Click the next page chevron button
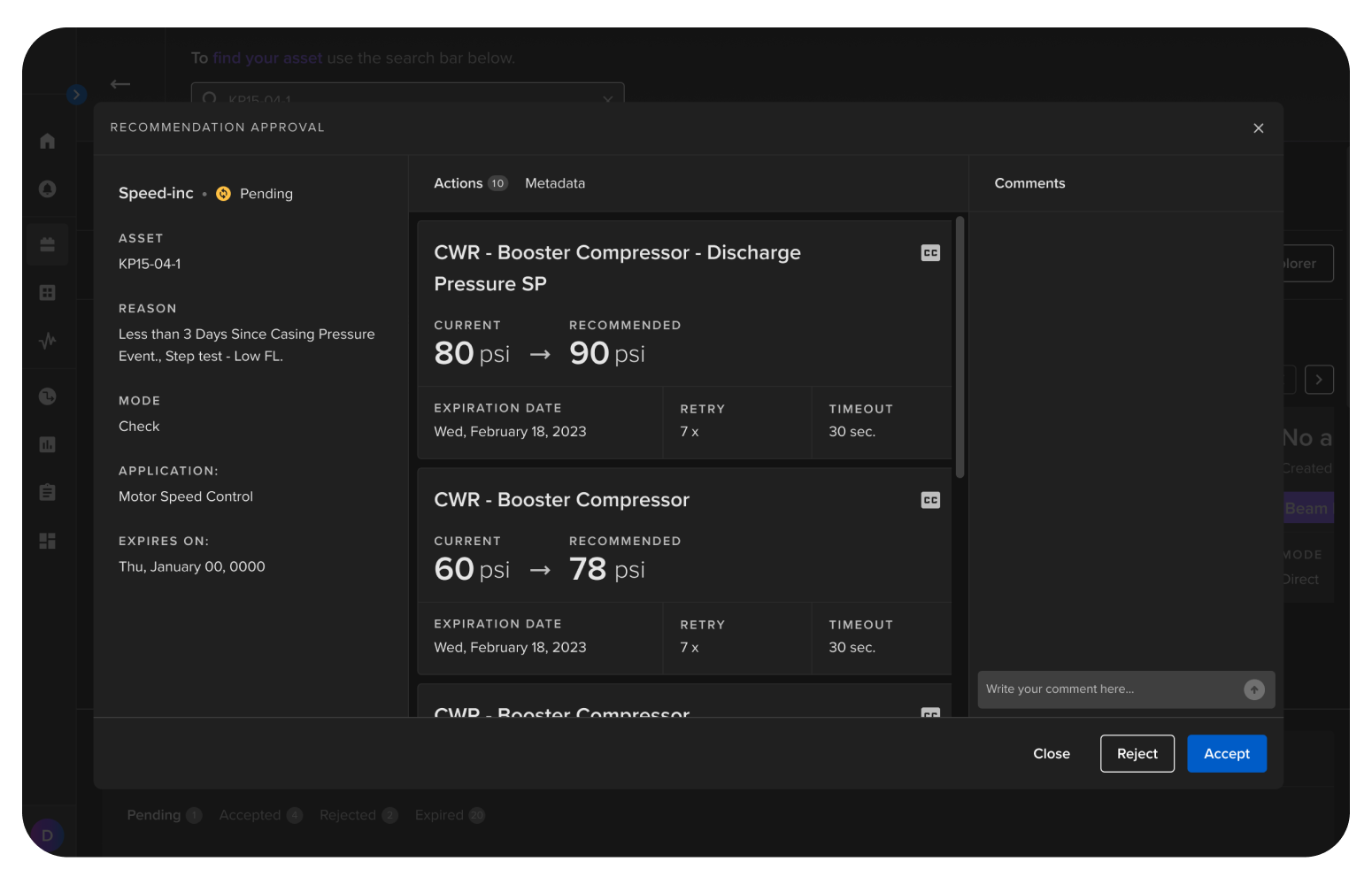1372x885 pixels. (x=1319, y=380)
